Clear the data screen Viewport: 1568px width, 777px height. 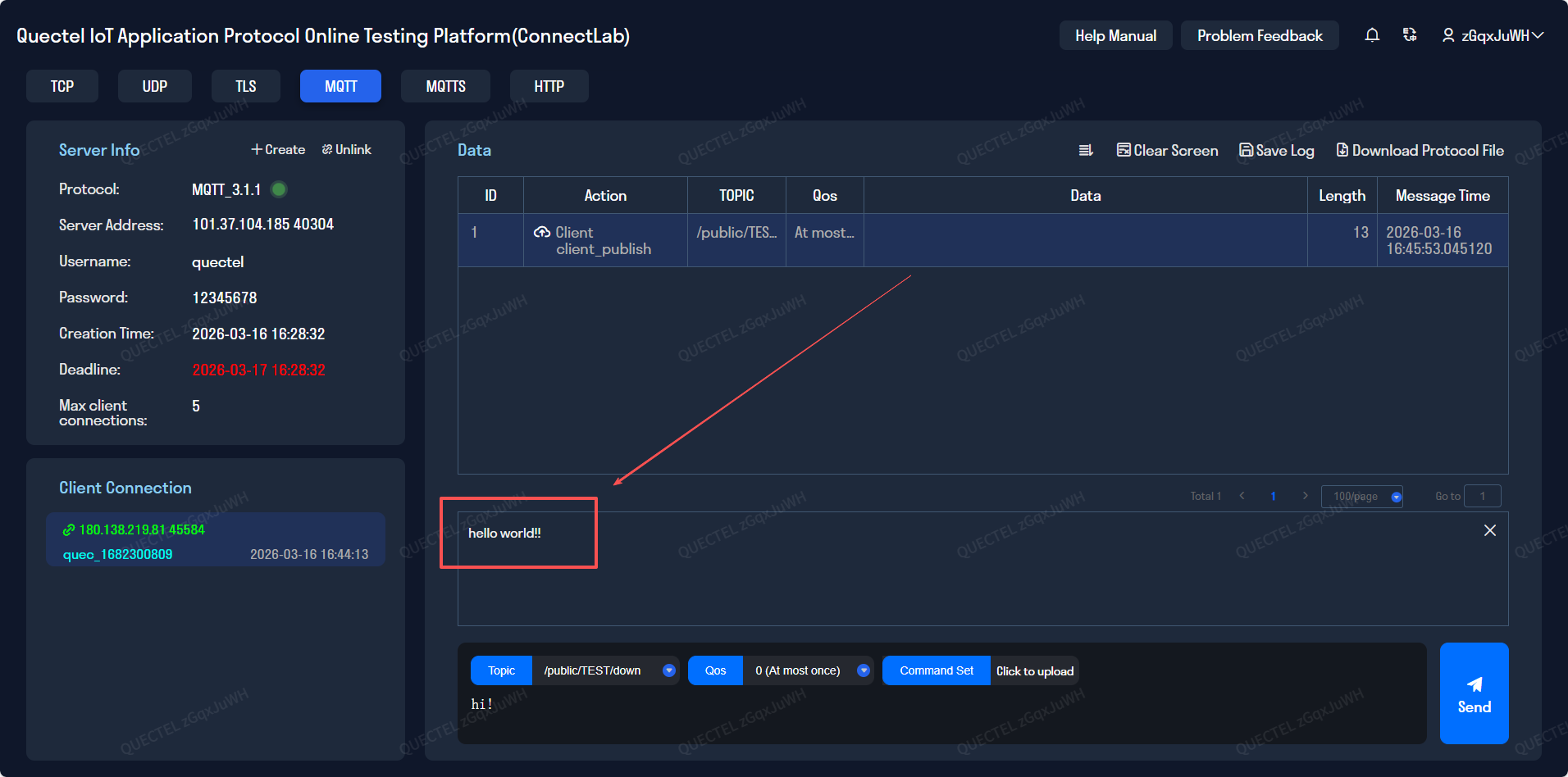1168,150
